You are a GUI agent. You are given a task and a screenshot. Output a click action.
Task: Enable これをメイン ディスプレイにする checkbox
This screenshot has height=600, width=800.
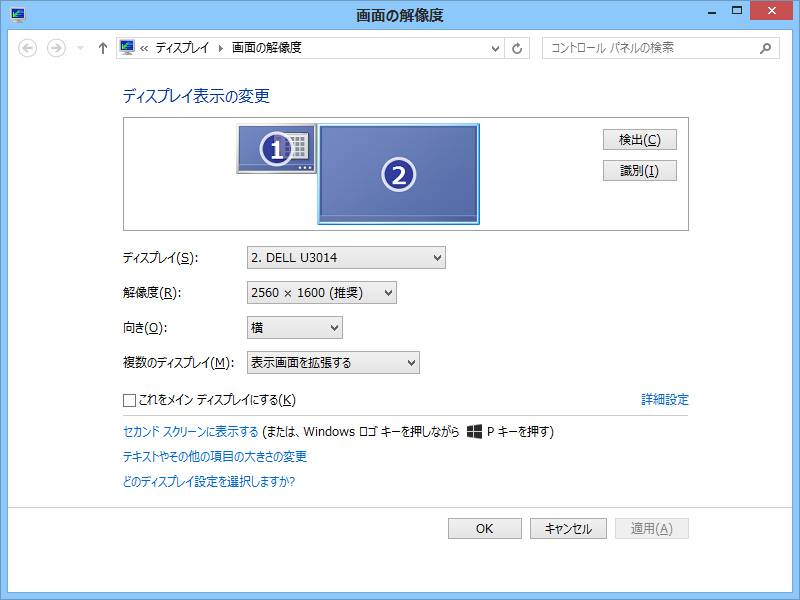click(x=129, y=400)
